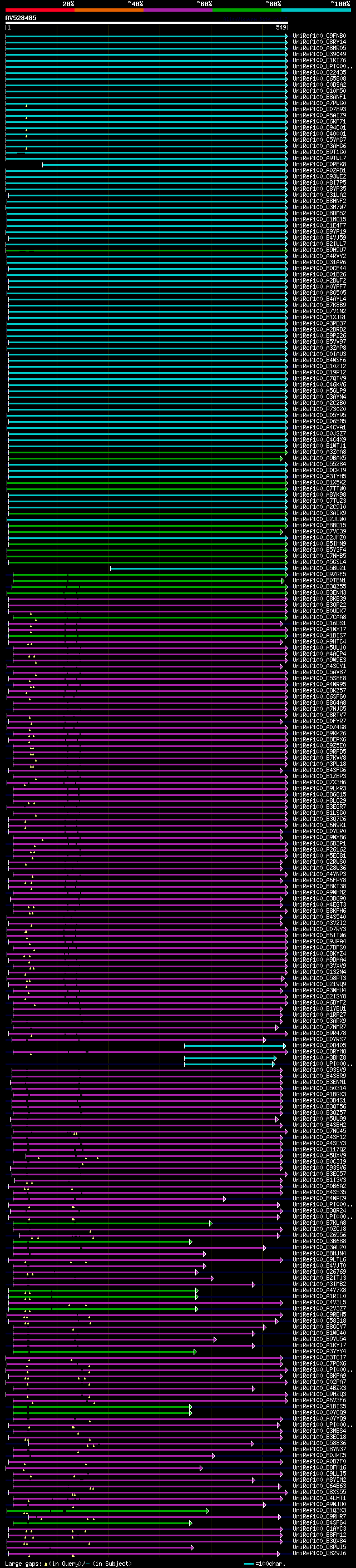
Task: Select the UniRef100_B3QT56 label
Action: click(x=319, y=1106)
